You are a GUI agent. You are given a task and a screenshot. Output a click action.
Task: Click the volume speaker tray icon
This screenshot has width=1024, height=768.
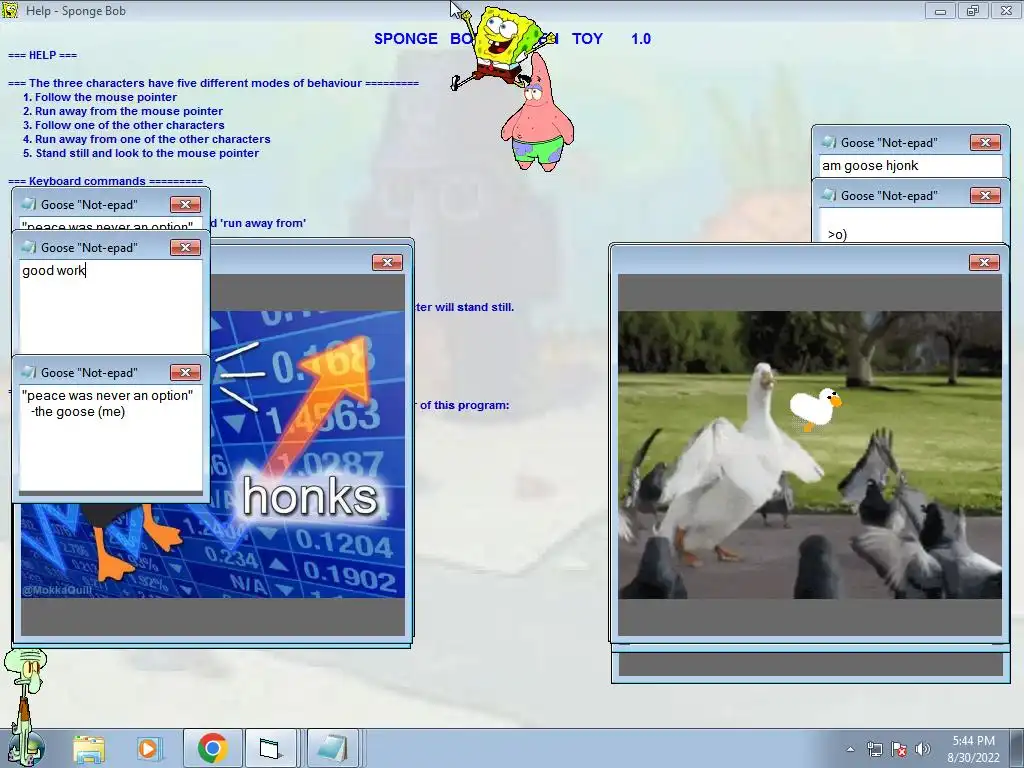[x=923, y=749]
